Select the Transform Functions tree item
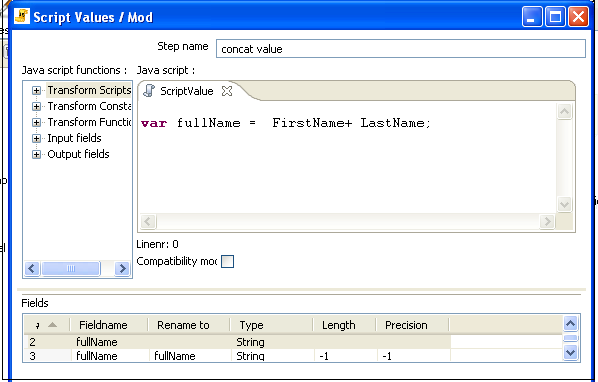Viewport: 598px width, 382px height. pos(89,122)
